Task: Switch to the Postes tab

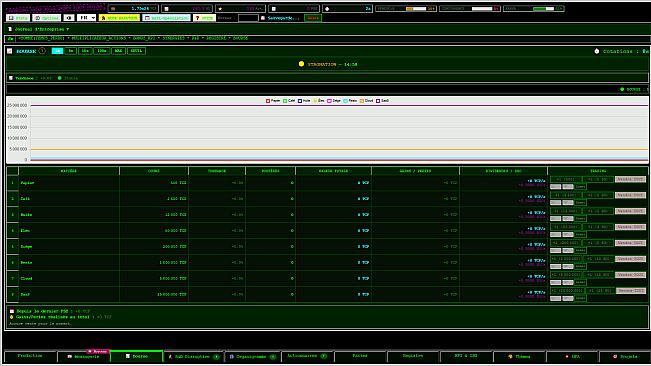Action: click(360, 356)
